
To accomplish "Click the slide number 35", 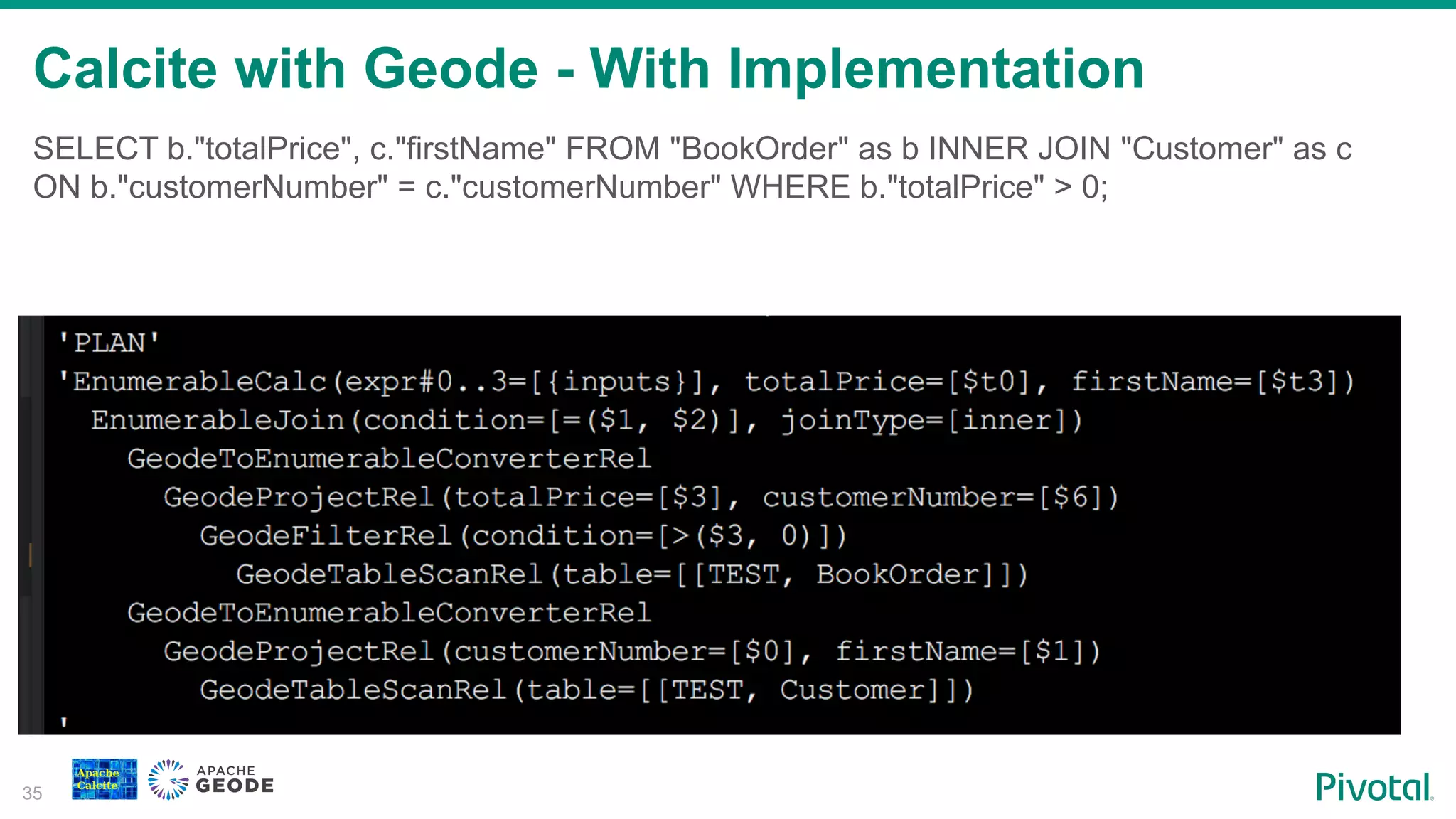I will click(x=32, y=793).
